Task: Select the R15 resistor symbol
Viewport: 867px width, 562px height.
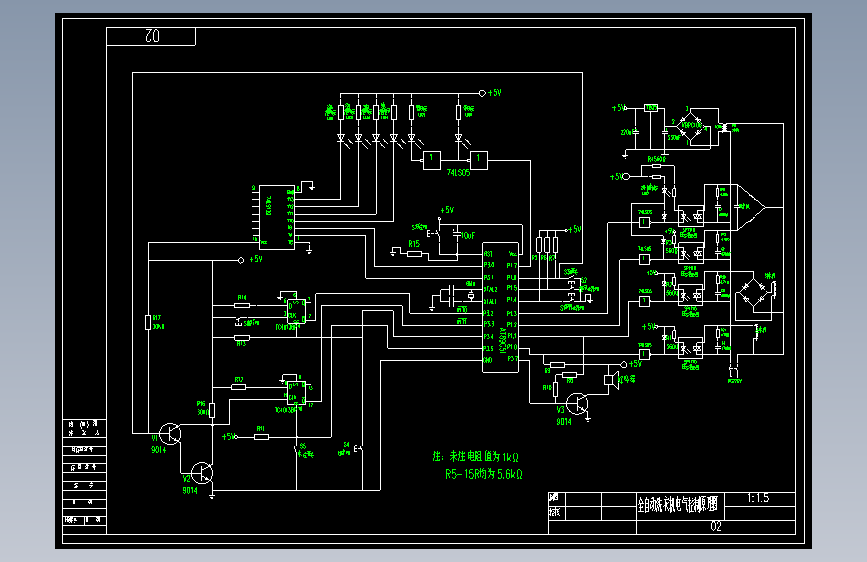Action: (415, 254)
